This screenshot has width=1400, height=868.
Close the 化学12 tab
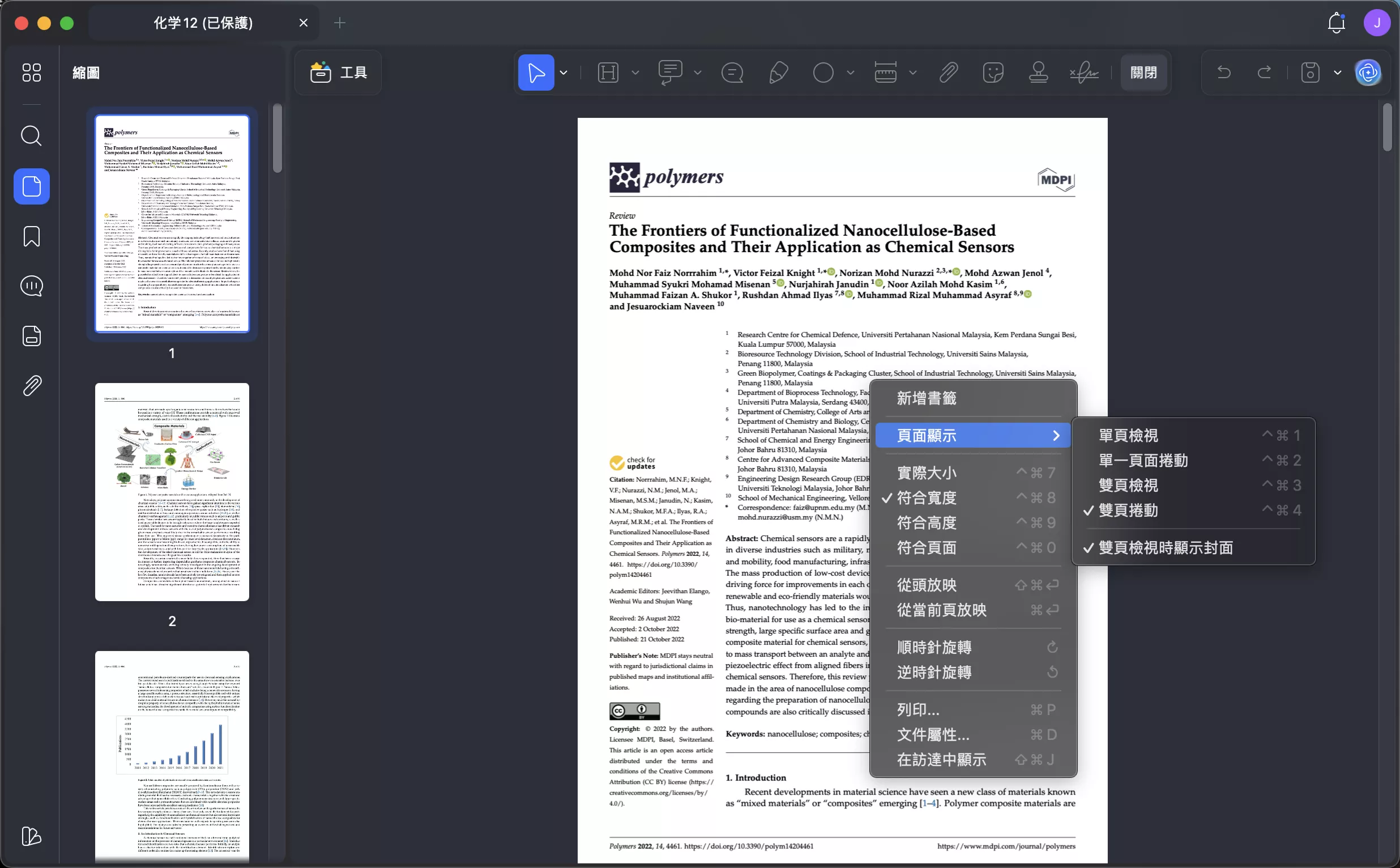(304, 23)
